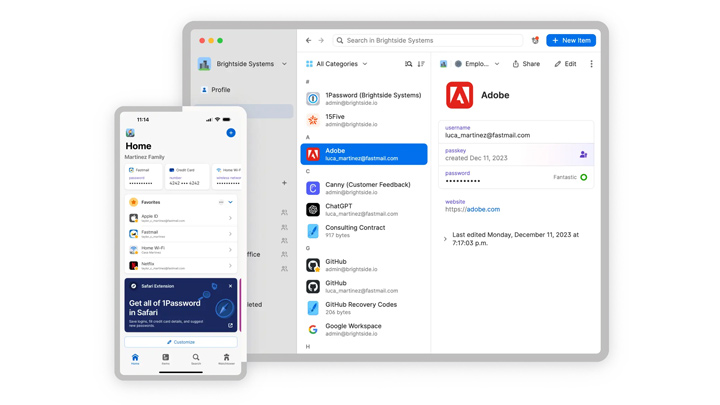
Task: Click the New Item button
Action: click(x=571, y=40)
